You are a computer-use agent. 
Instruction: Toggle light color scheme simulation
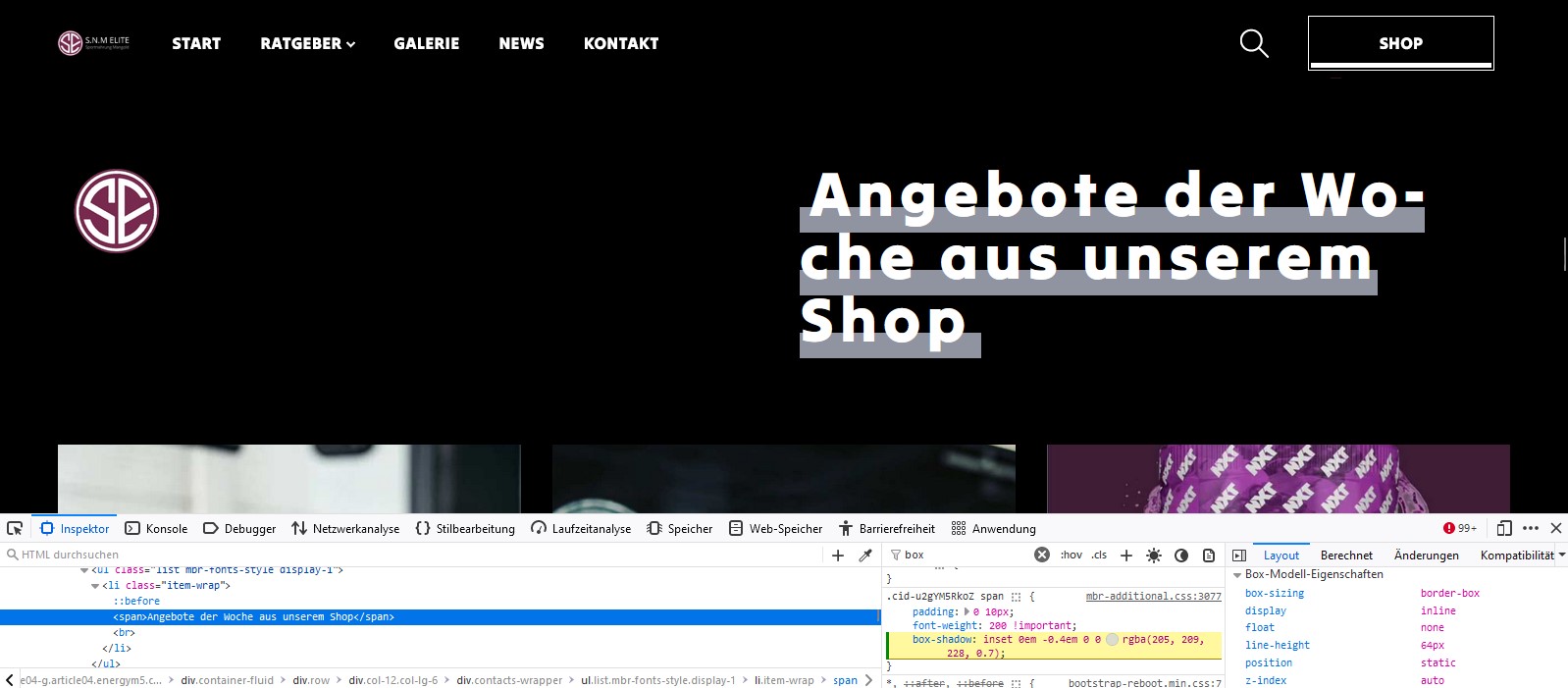pos(1154,556)
